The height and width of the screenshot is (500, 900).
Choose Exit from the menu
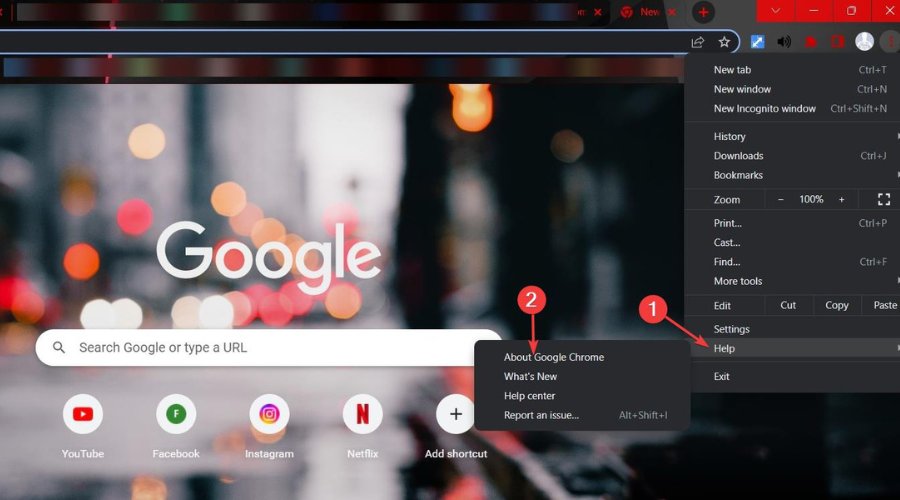(x=792, y=377)
